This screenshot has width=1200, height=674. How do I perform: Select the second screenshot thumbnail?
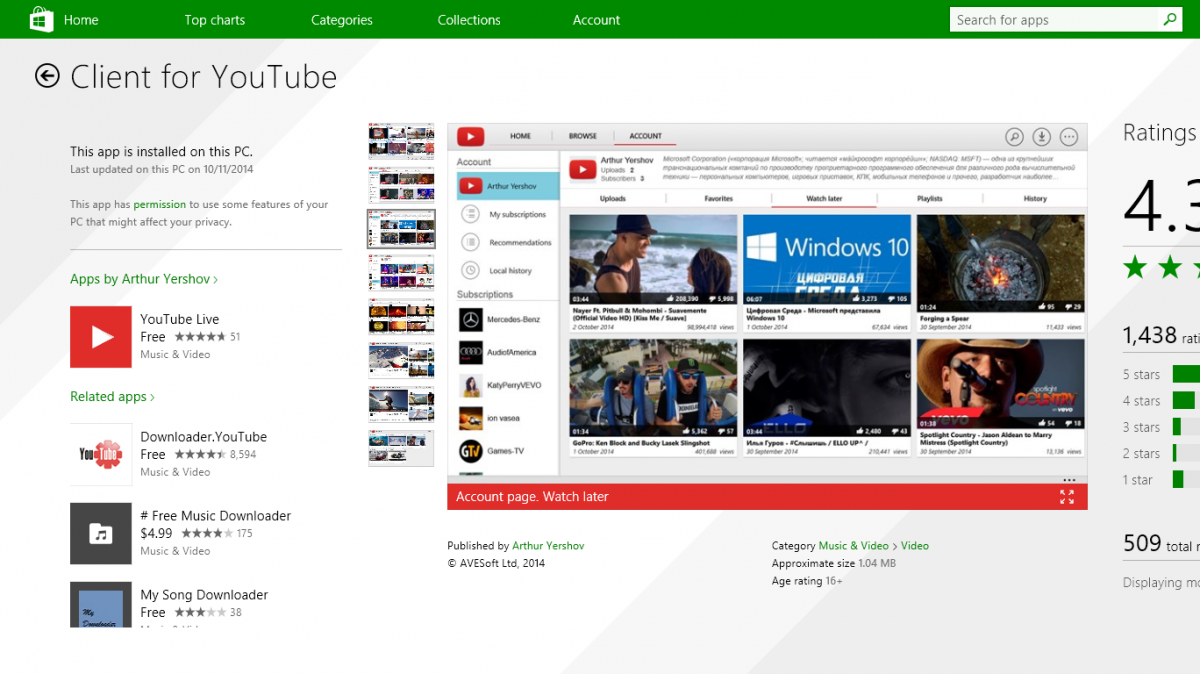pyautogui.click(x=401, y=185)
